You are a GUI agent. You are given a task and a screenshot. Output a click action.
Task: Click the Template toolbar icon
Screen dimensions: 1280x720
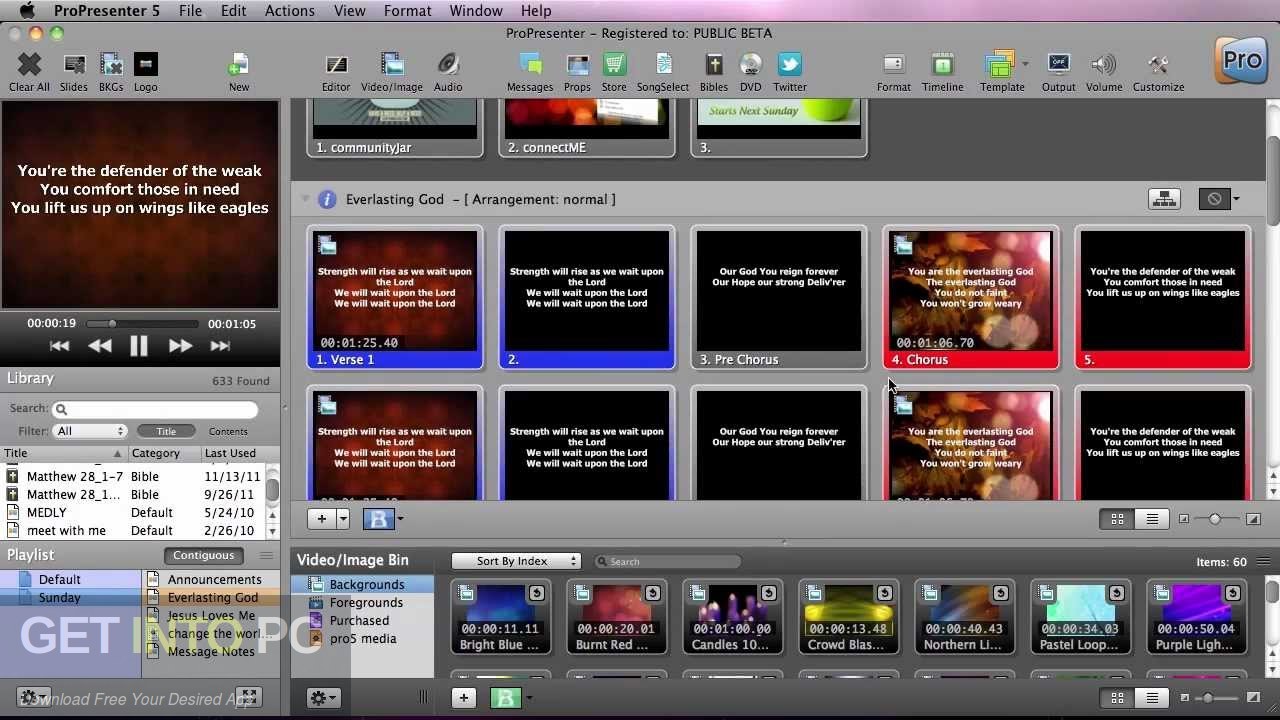[x=999, y=65]
